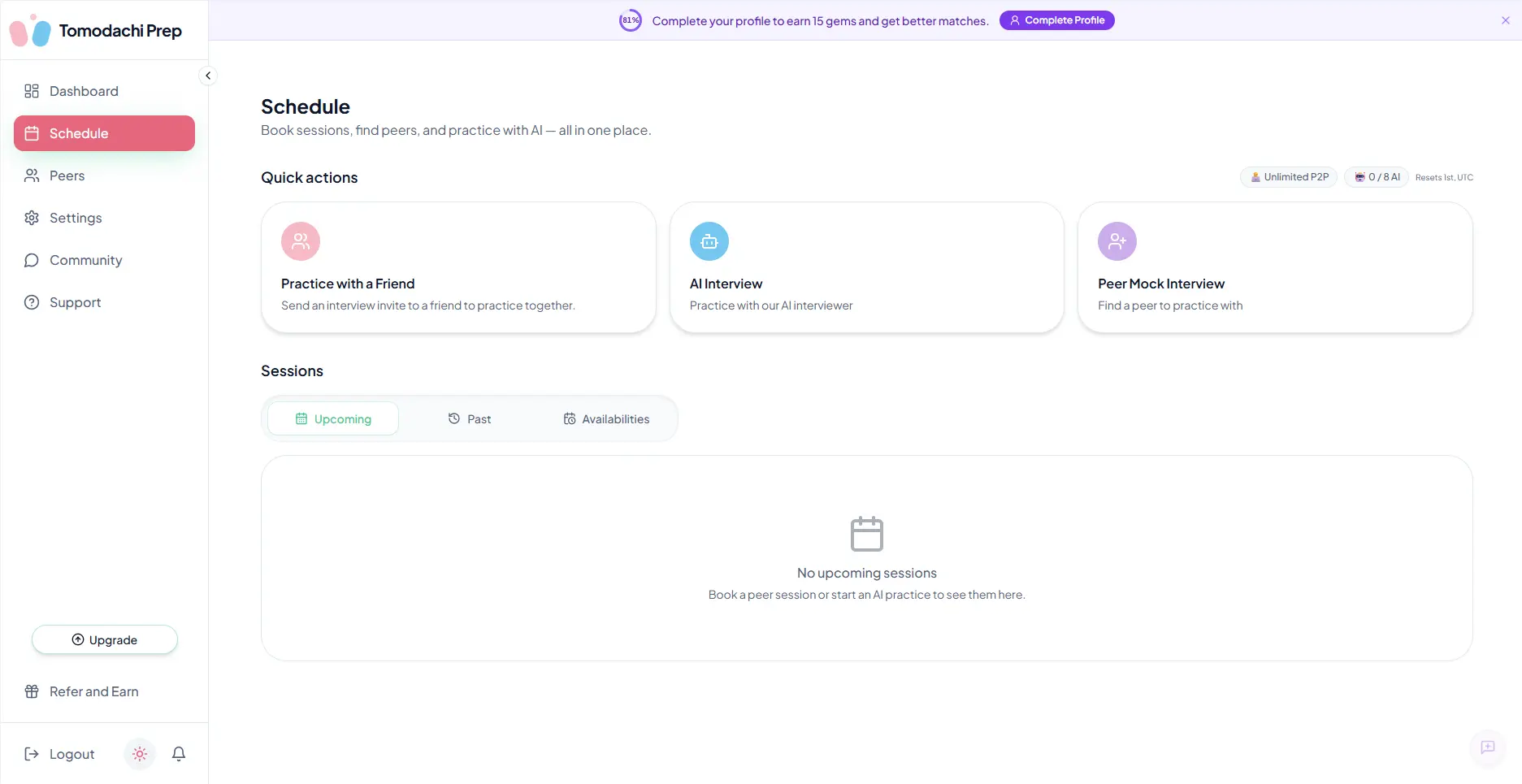Click the purple Peer Mock Interview icon
This screenshot has height=784, width=1522.
pyautogui.click(x=1117, y=241)
